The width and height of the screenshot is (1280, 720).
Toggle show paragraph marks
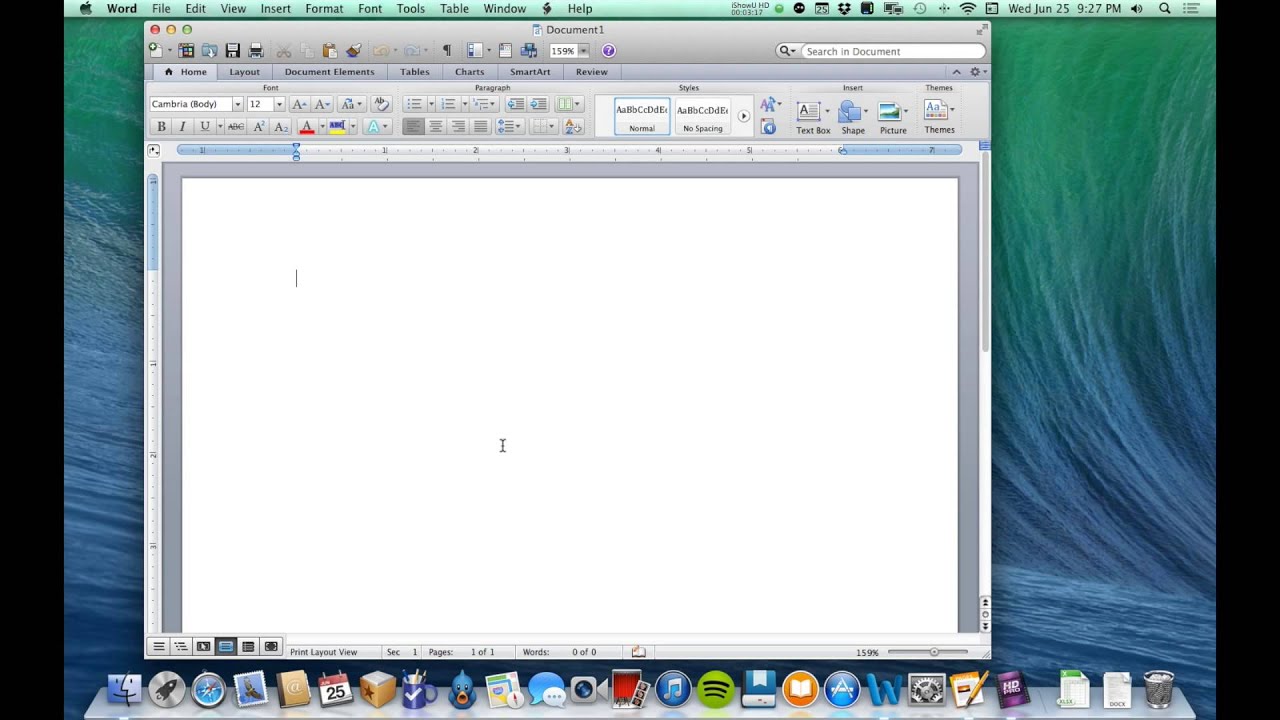pyautogui.click(x=446, y=50)
